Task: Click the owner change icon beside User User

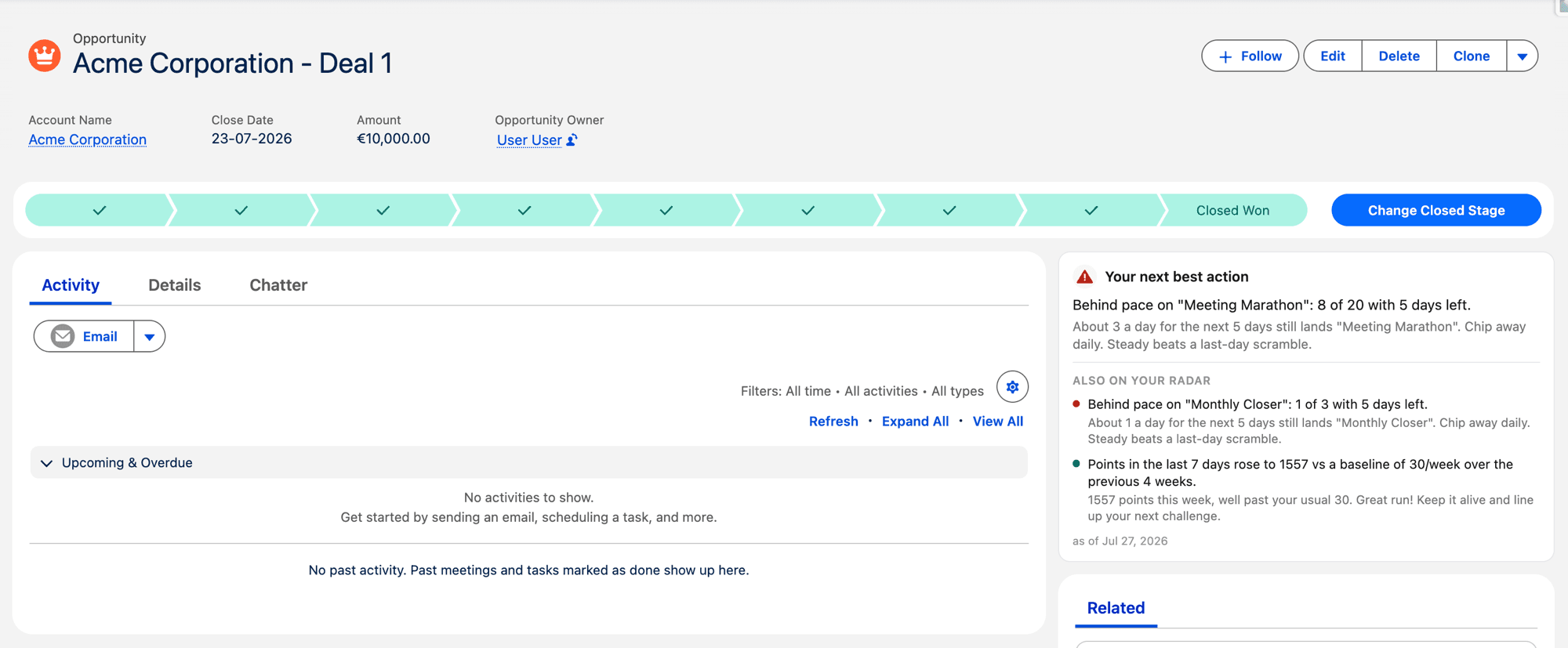Action: (x=572, y=140)
